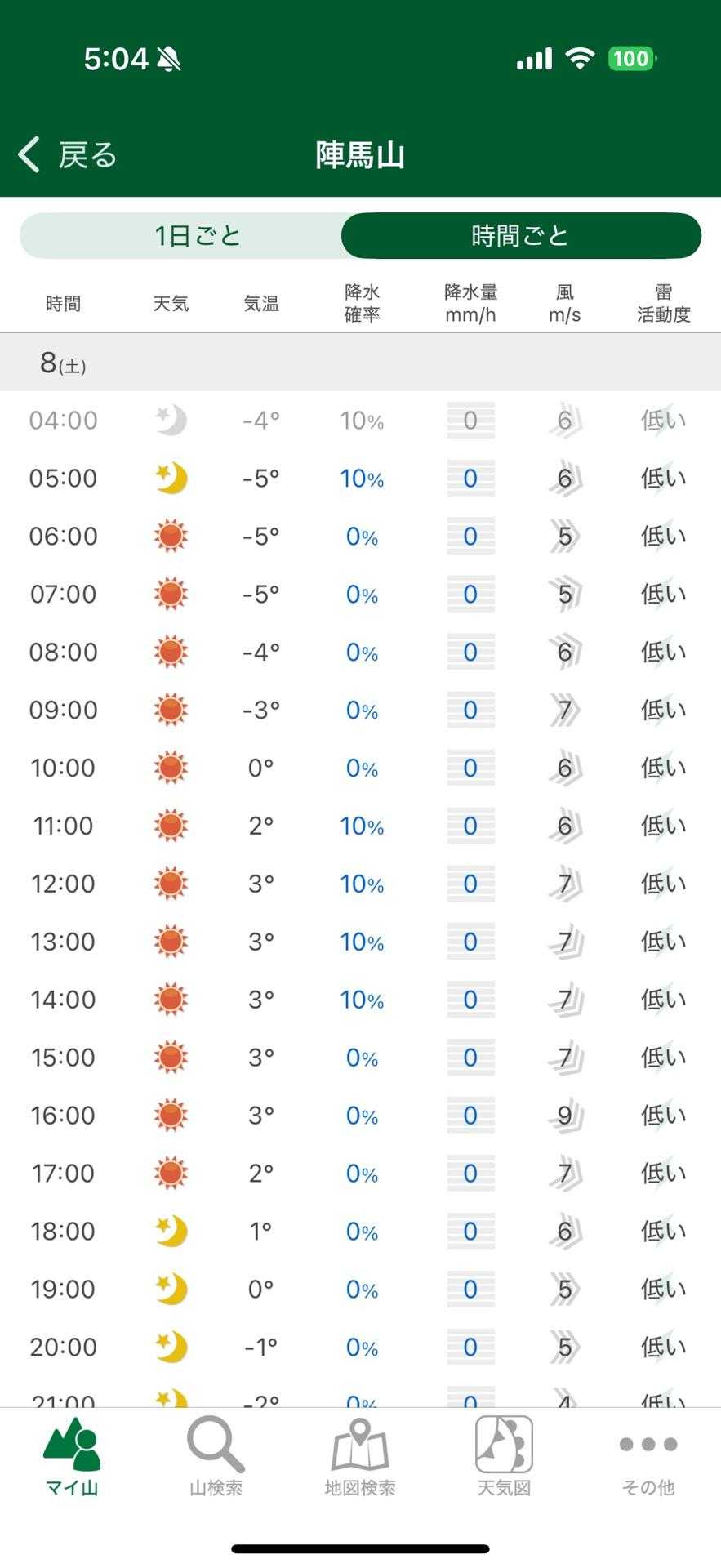Tap the wind speed indicator at 16:00
Image resolution: width=721 pixels, height=1568 pixels.
point(564,1116)
